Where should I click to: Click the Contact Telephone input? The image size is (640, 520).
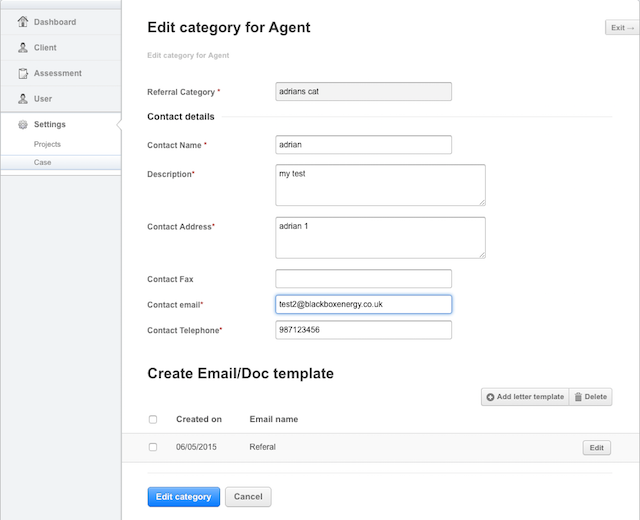pos(364,330)
